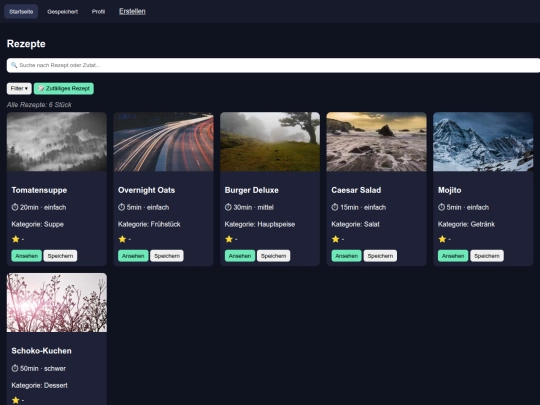Click '50min · schwer' text
Viewport: 540px width, 405px height.
(x=43, y=368)
